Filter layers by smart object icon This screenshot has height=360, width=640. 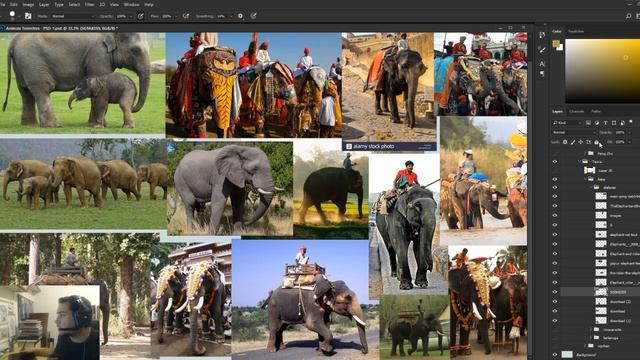pyautogui.click(x=622, y=122)
